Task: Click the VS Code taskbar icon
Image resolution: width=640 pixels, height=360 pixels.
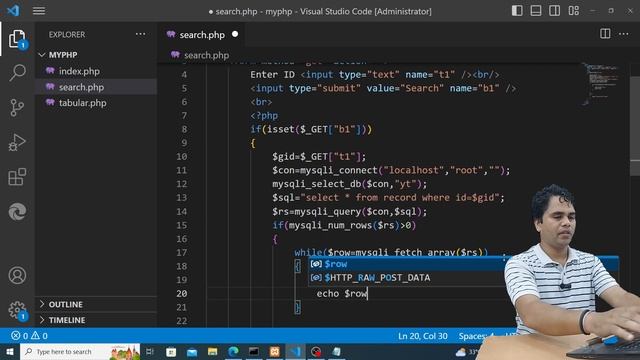Action: click(x=296, y=351)
